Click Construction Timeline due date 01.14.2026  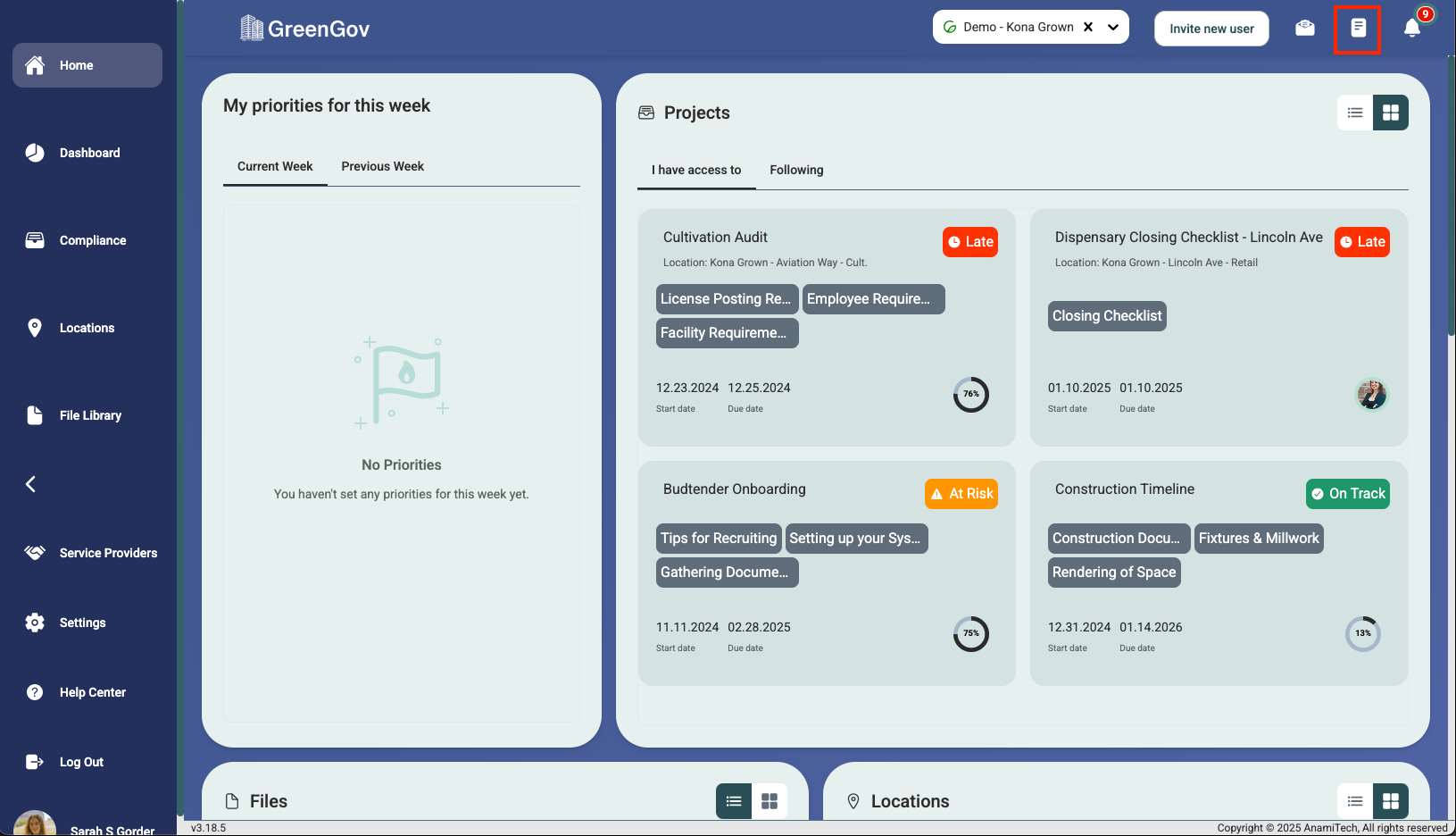pyautogui.click(x=1151, y=627)
